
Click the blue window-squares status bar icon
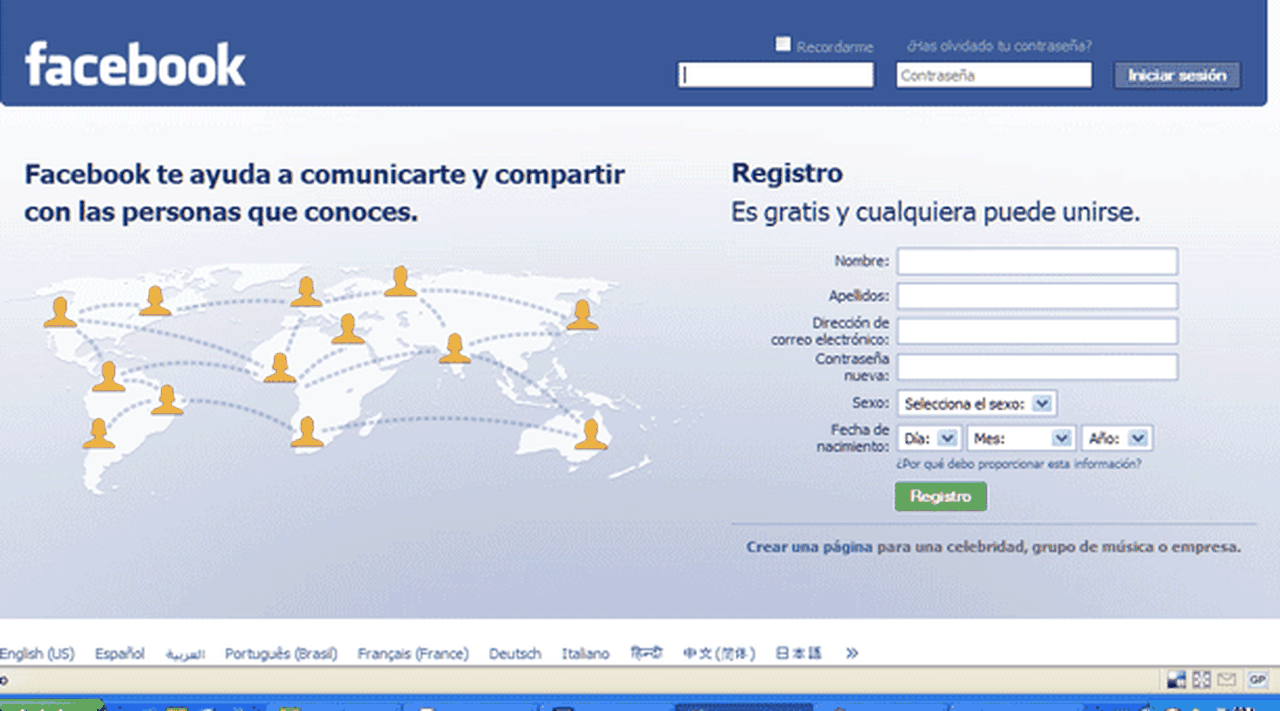pyautogui.click(x=1177, y=680)
